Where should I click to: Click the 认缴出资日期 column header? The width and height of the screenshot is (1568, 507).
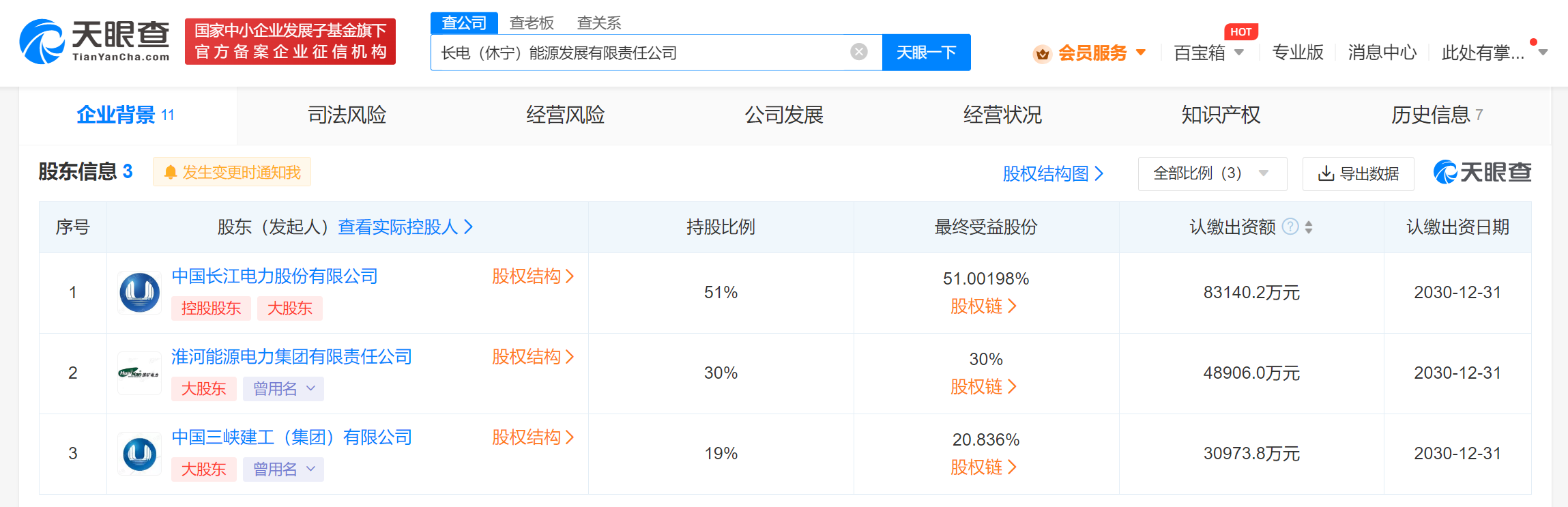pos(1457,227)
